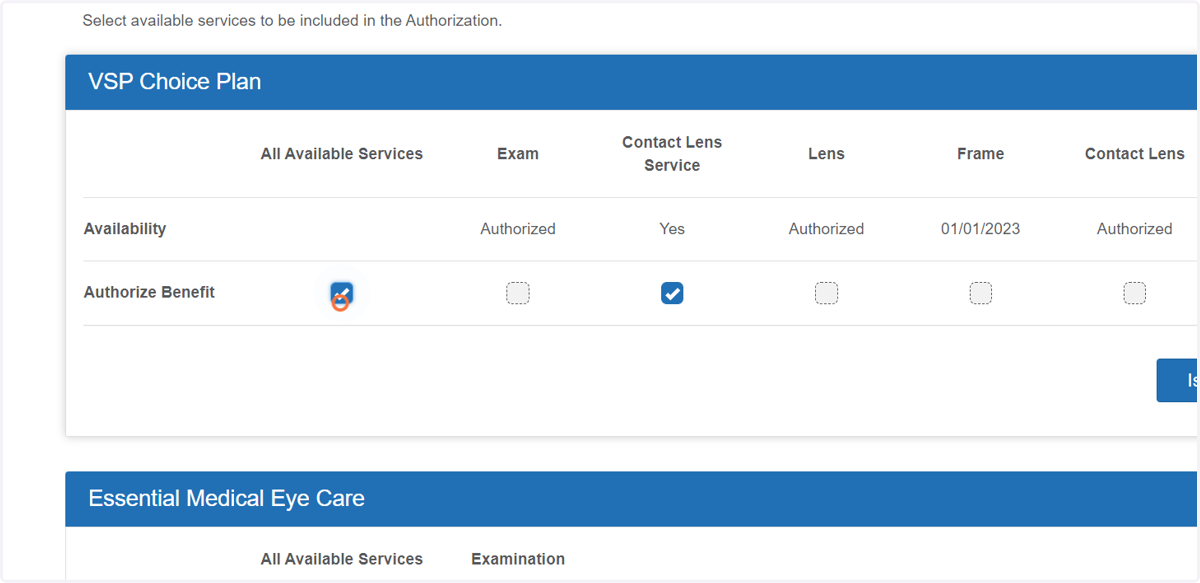Click the Authorized status under Exam

tap(518, 229)
